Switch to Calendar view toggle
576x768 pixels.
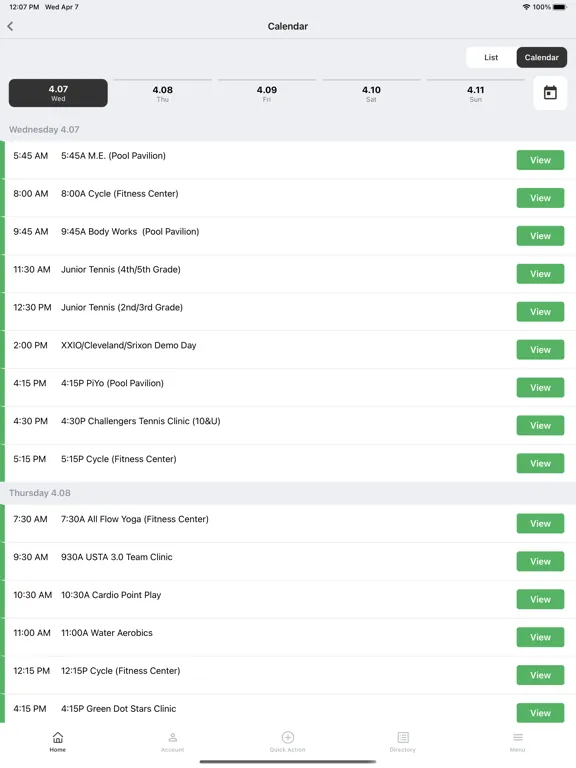(542, 57)
